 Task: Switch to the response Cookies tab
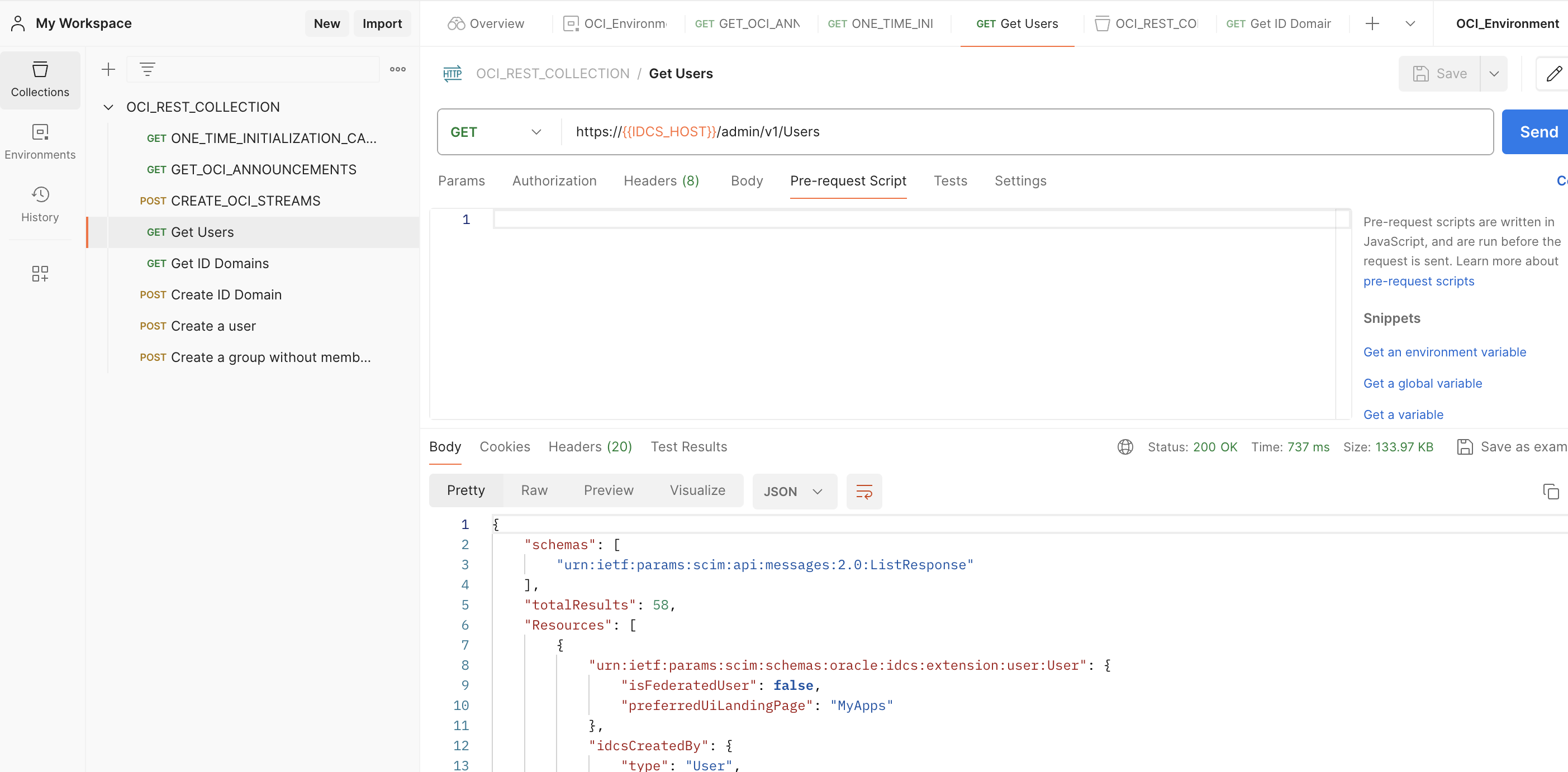pyautogui.click(x=504, y=446)
